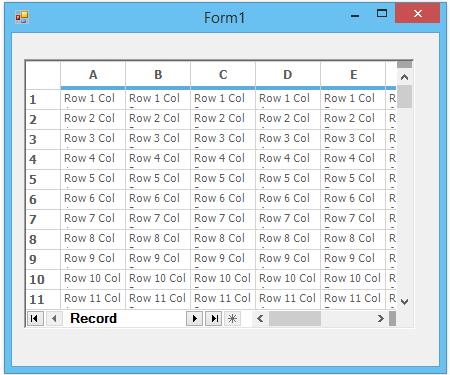Viewport: 450px width, 375px height.
Task: Maximize the Form1 window
Action: click(382, 14)
